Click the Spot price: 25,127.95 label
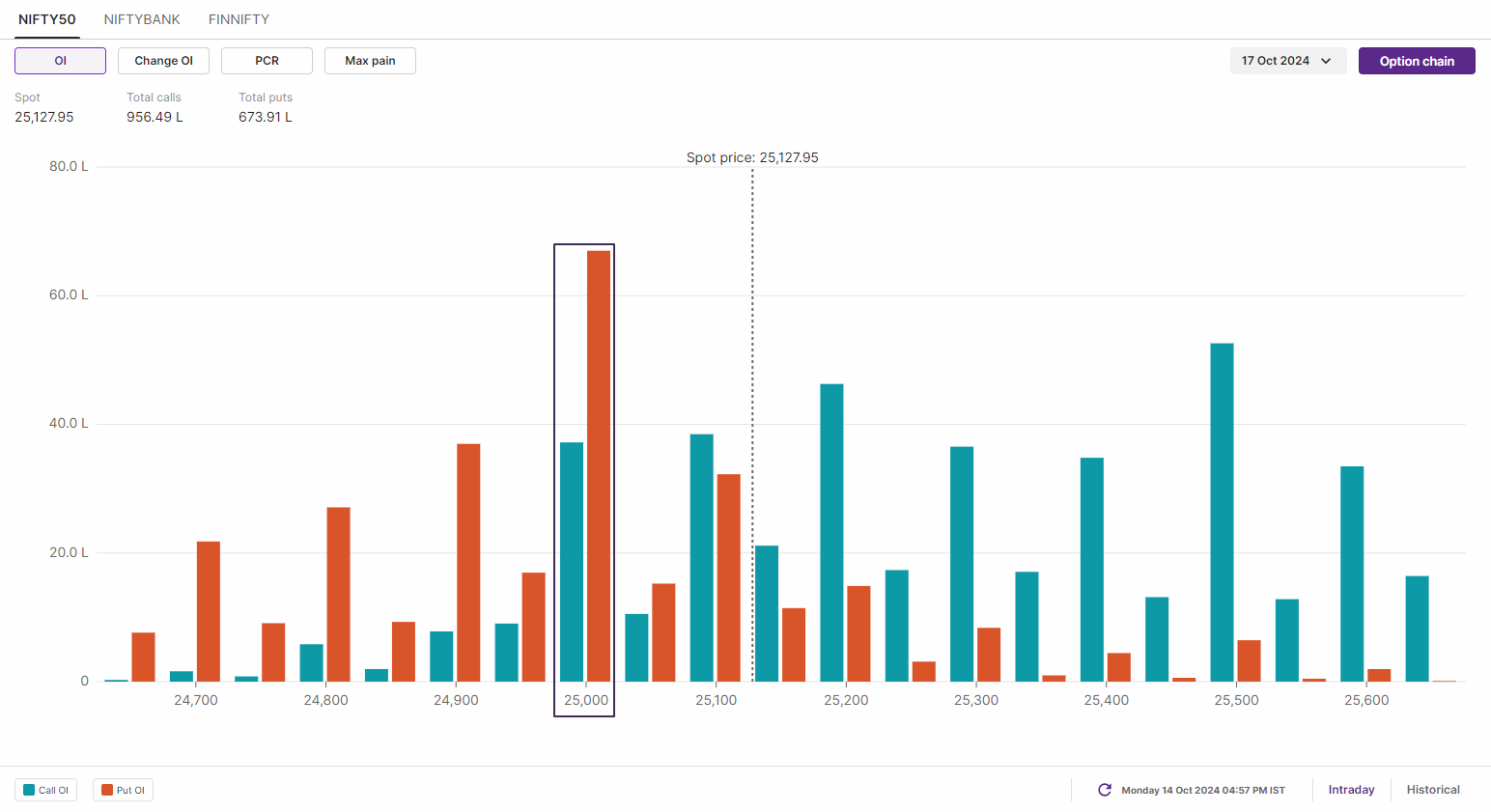The image size is (1491, 812). click(x=752, y=157)
